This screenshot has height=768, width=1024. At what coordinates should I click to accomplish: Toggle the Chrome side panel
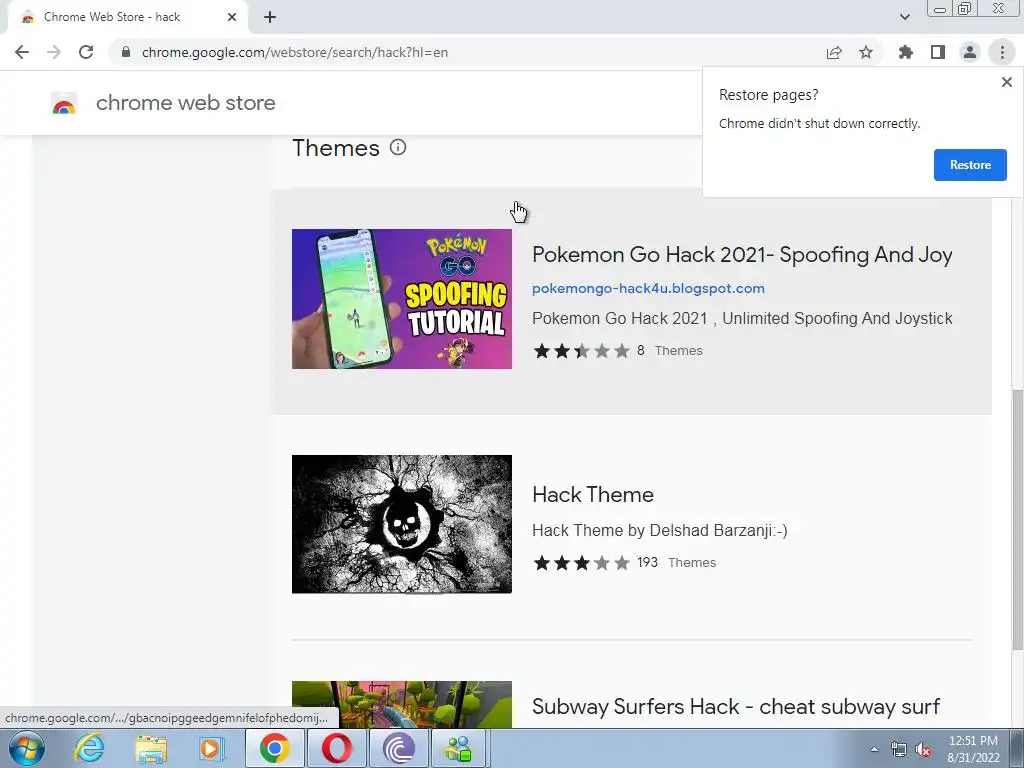(x=938, y=52)
